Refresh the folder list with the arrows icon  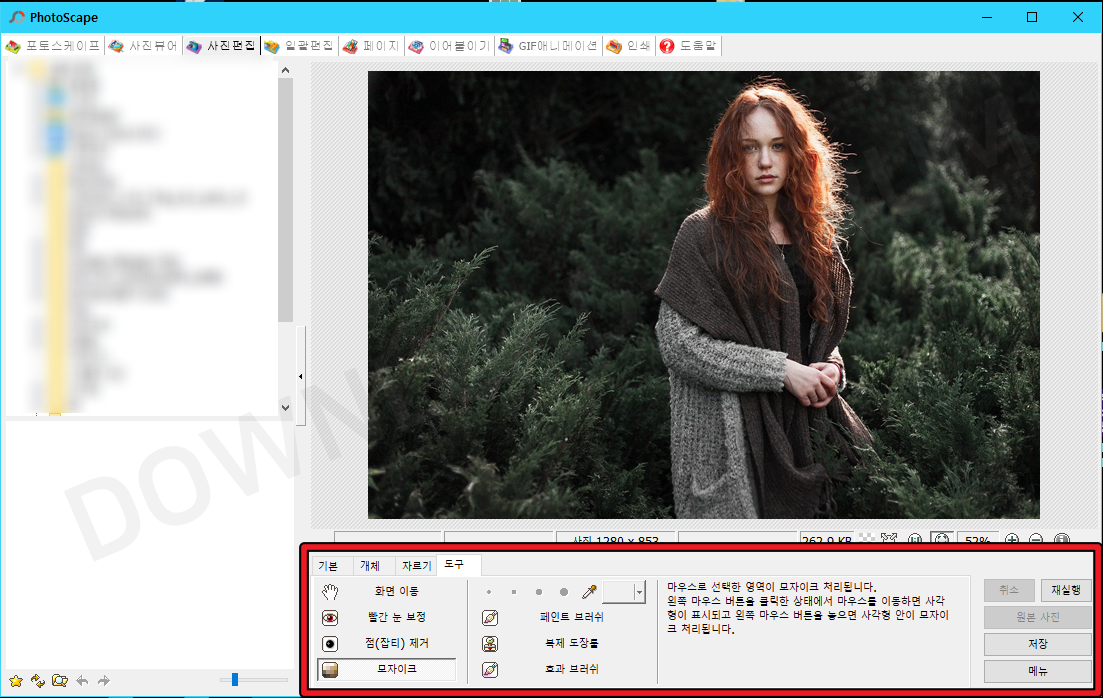pos(38,680)
